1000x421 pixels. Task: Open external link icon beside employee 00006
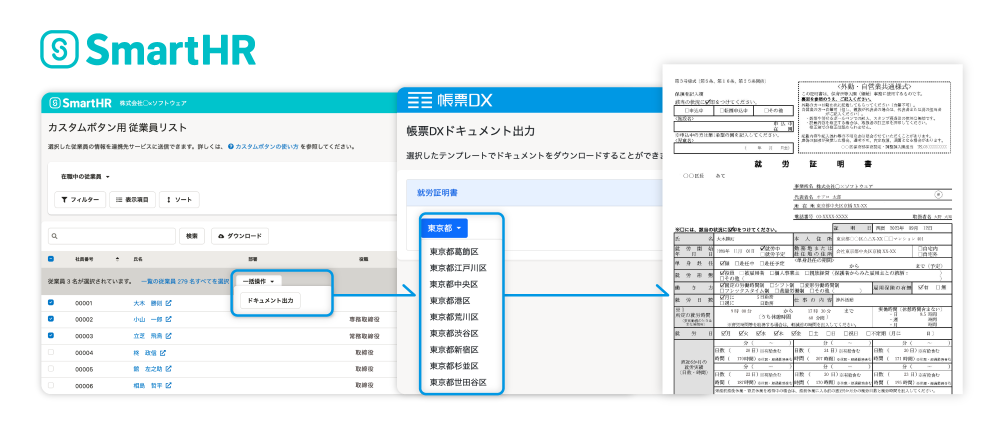[168, 386]
